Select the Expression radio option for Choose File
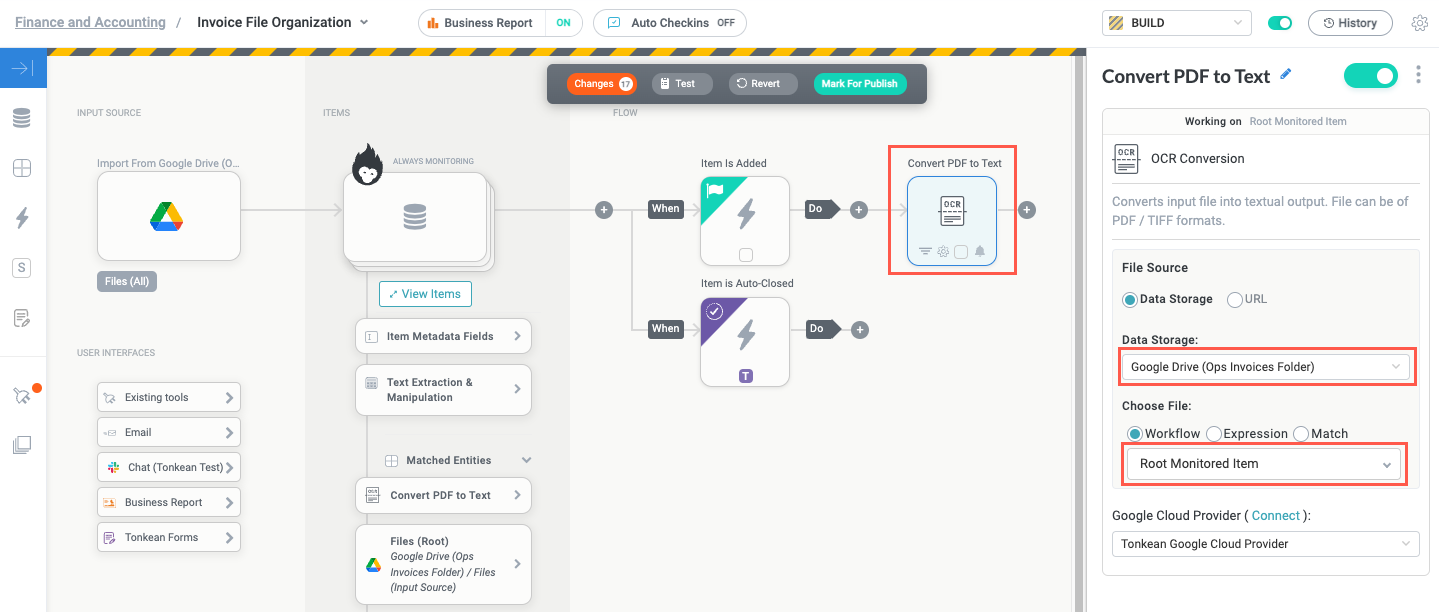1439x612 pixels. [x=1212, y=434]
